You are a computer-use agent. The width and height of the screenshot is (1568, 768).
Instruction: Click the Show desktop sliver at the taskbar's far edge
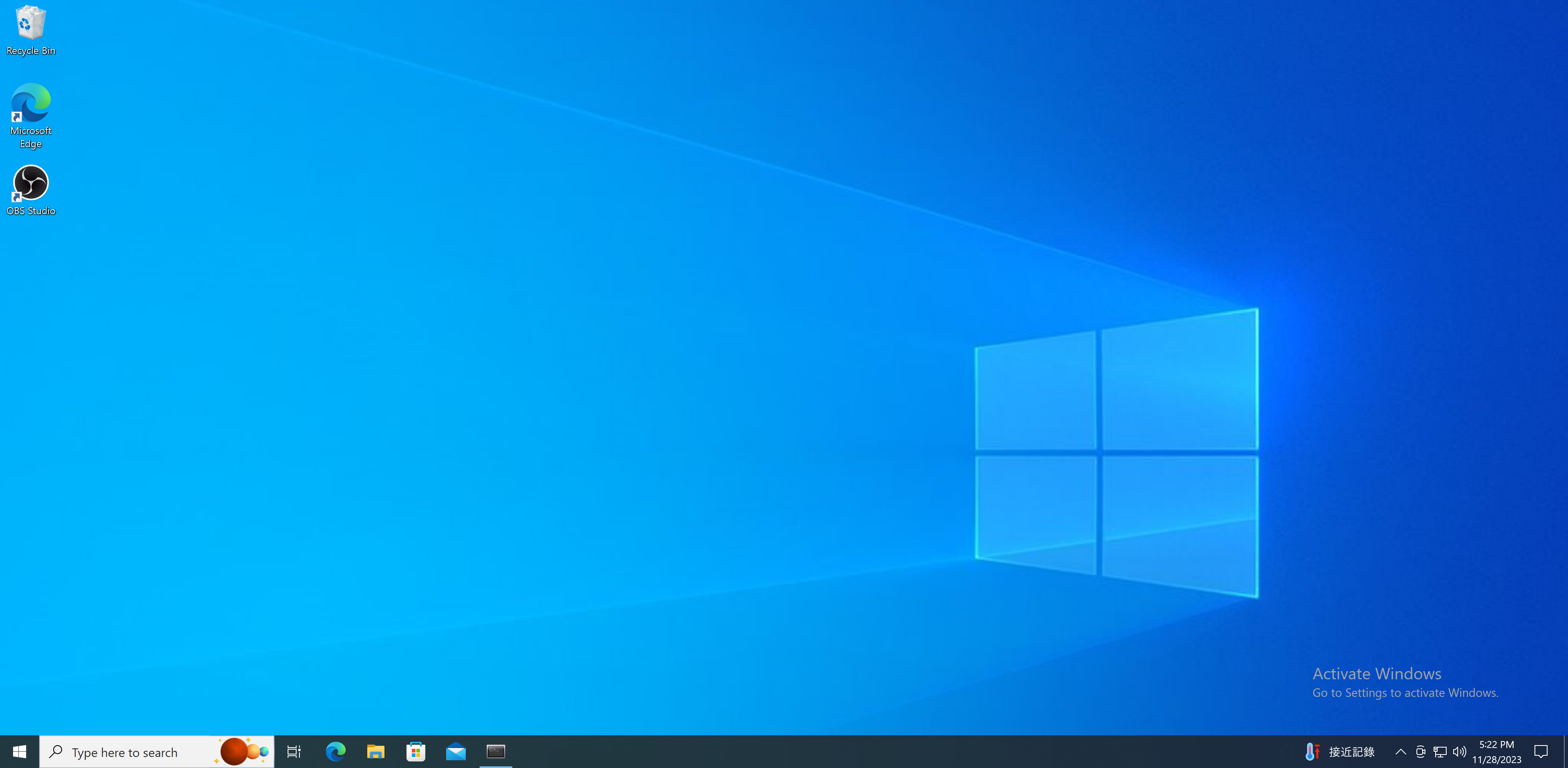(1566, 752)
